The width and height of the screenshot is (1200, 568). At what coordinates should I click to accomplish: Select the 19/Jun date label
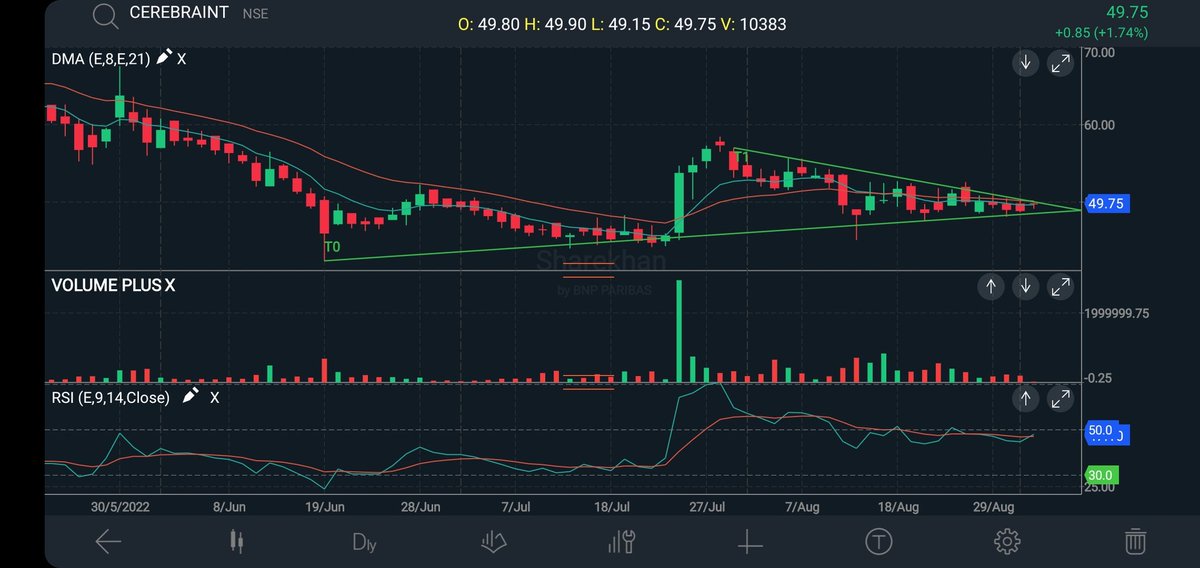[x=324, y=507]
